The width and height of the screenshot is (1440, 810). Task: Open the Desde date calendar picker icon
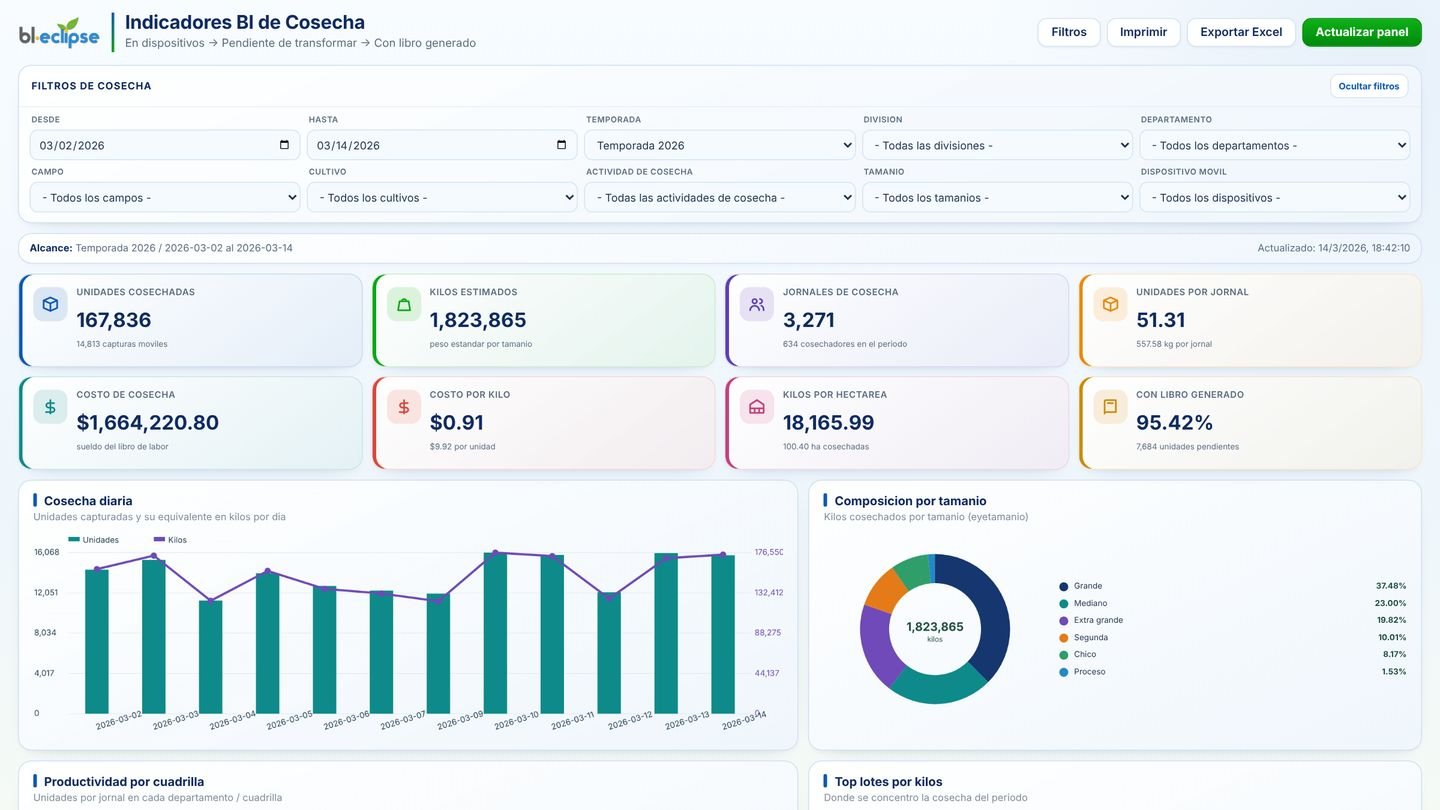[284, 145]
